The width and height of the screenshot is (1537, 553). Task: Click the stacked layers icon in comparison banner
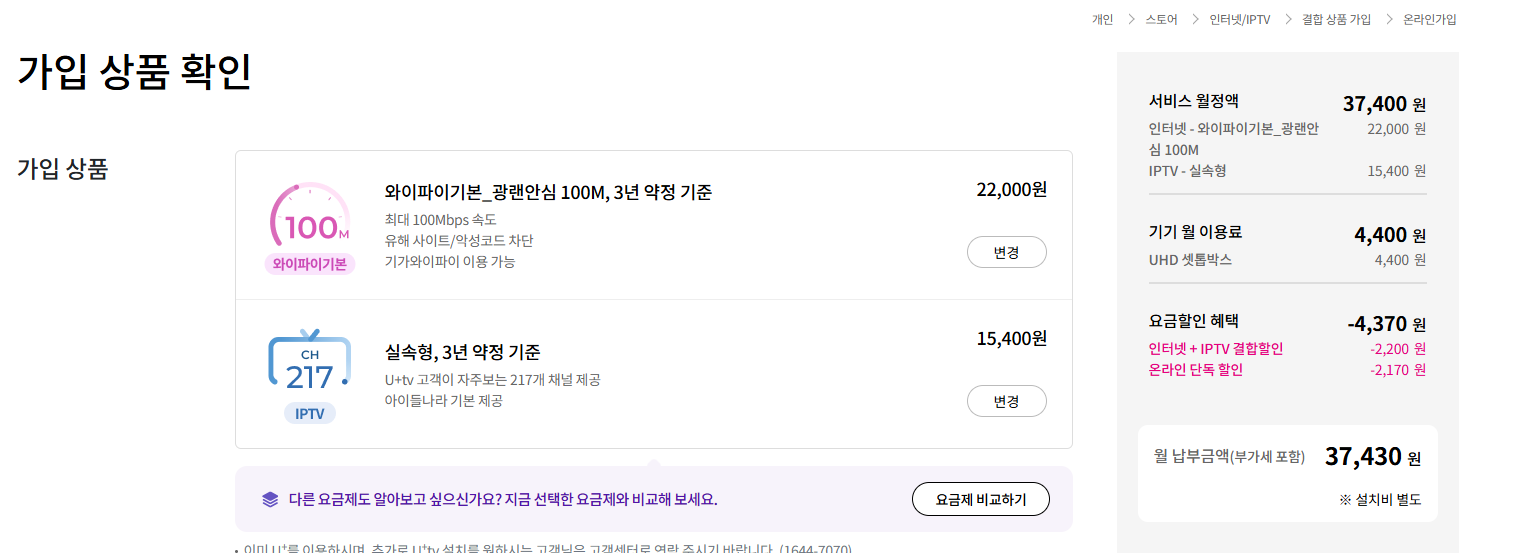pyautogui.click(x=270, y=499)
